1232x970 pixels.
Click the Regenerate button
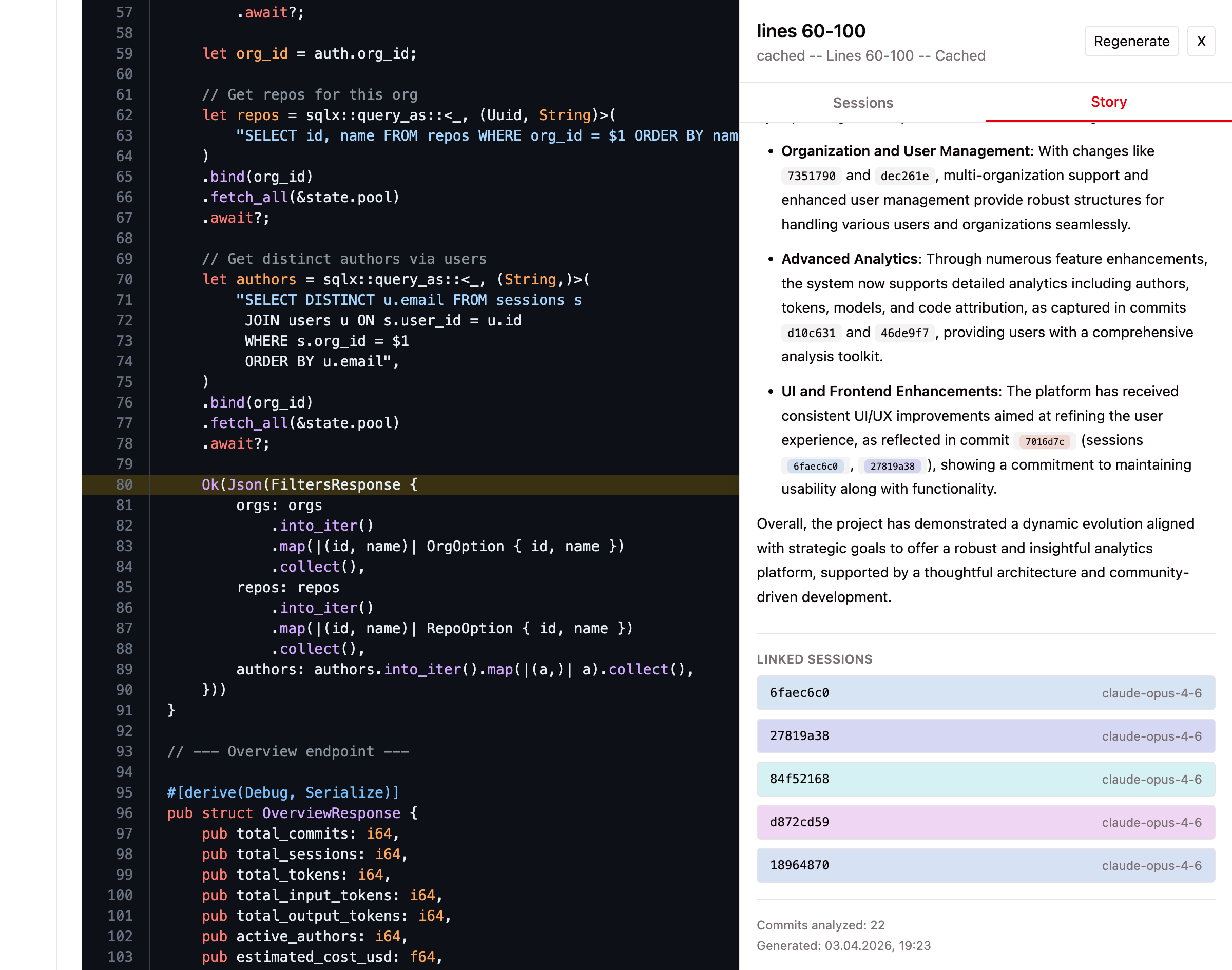coord(1131,42)
